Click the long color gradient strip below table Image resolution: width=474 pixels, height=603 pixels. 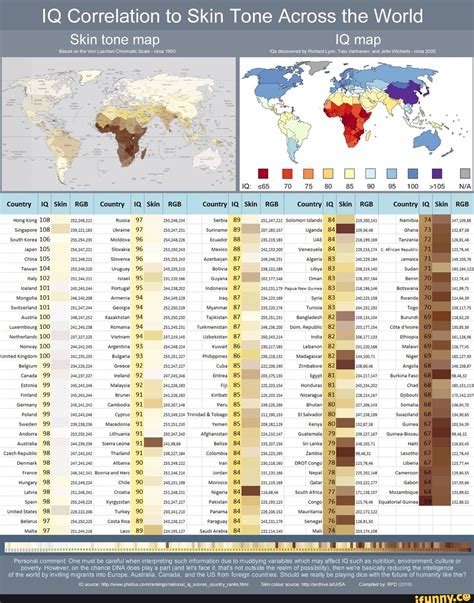pyautogui.click(x=238, y=546)
